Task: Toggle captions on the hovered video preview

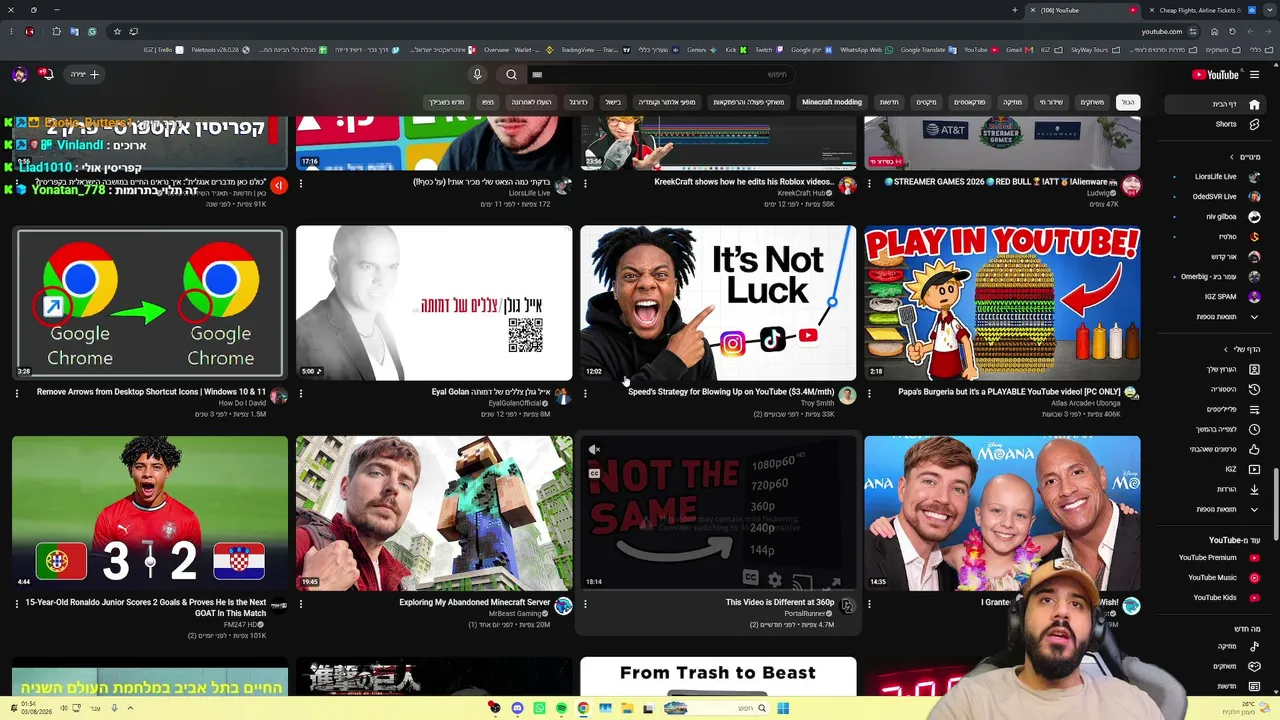Action: pyautogui.click(x=594, y=474)
